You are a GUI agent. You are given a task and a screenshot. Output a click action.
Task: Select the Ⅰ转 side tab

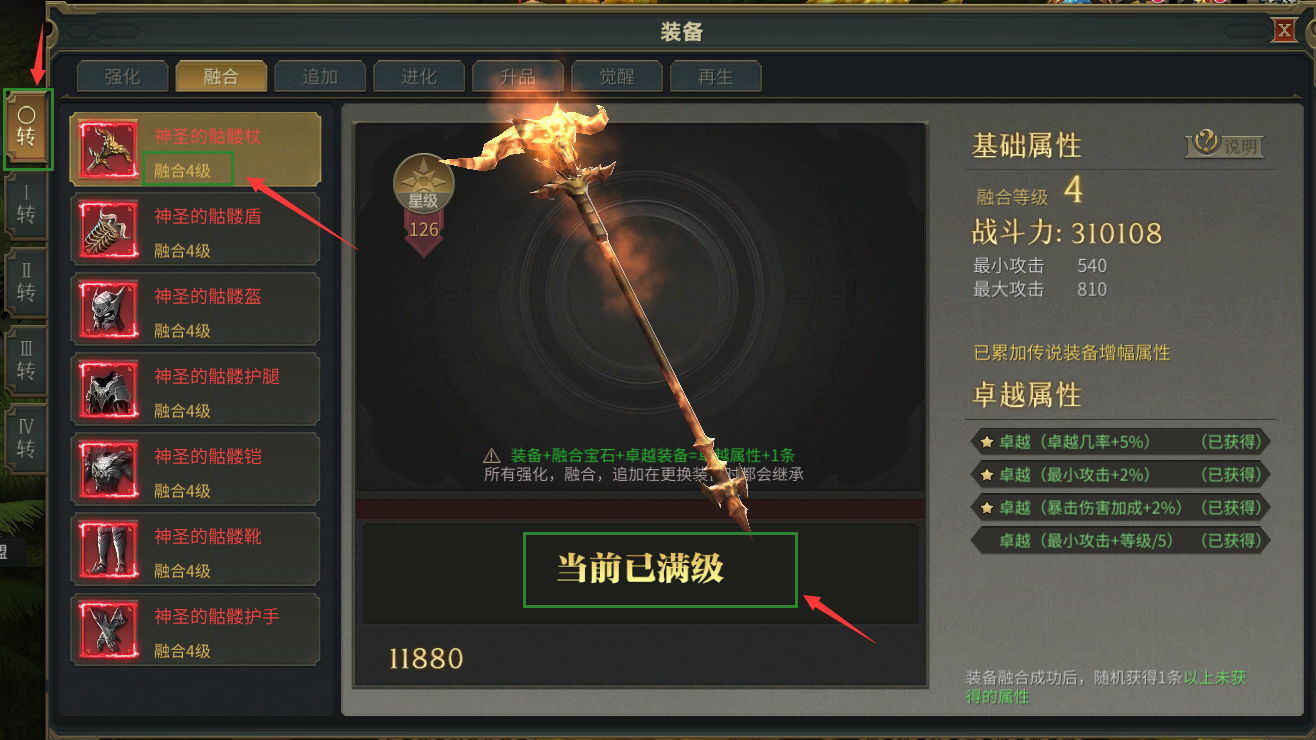click(27, 204)
